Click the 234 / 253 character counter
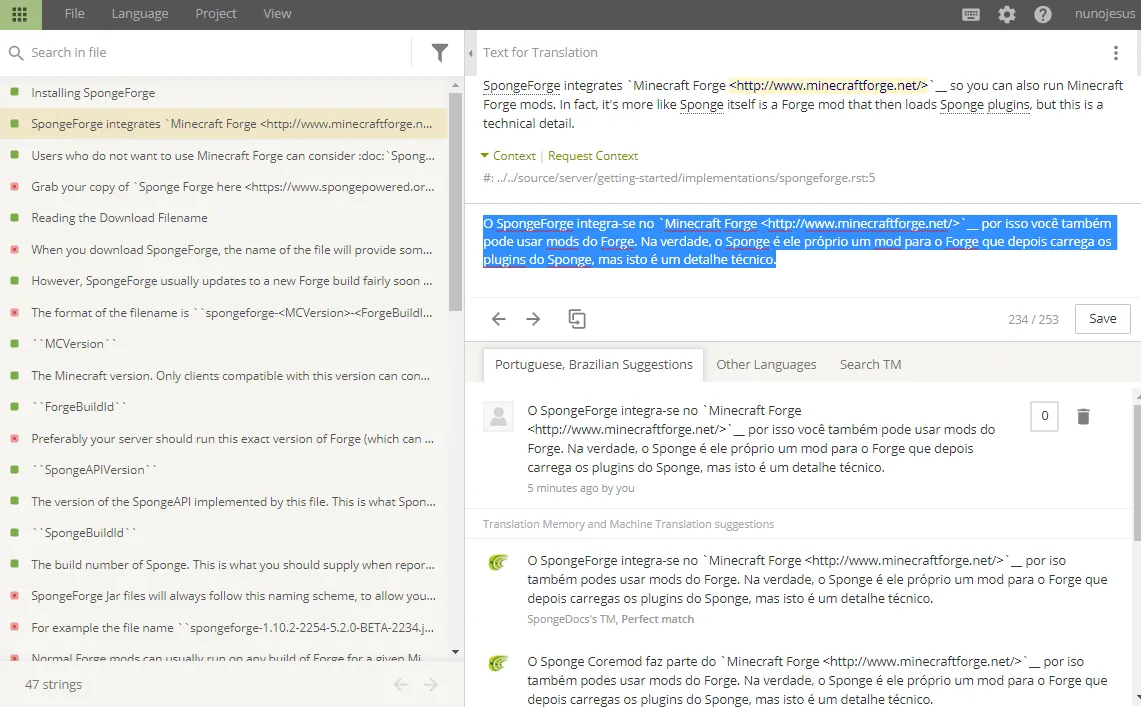1141x707 pixels. [x=1033, y=319]
